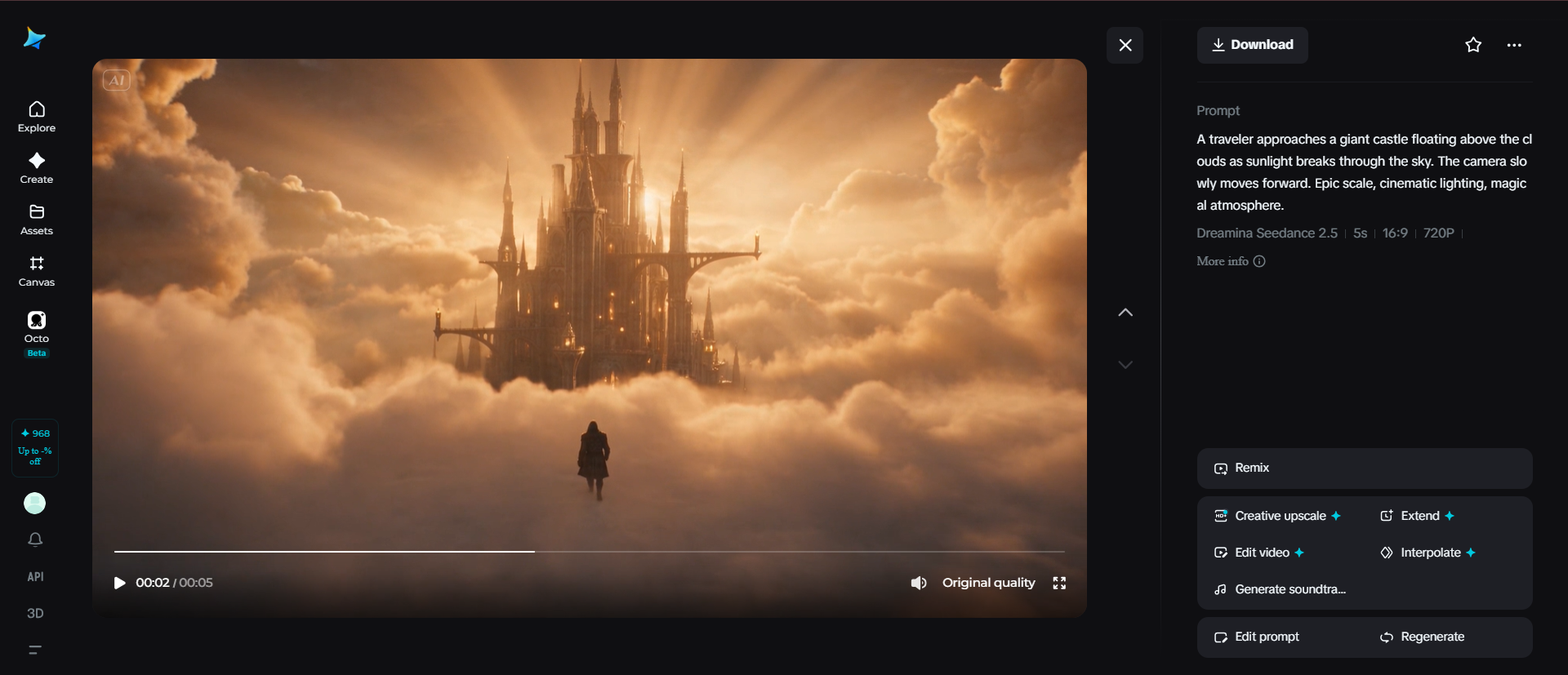This screenshot has width=1568, height=675.
Task: Open the Assets folder
Action: click(37, 220)
